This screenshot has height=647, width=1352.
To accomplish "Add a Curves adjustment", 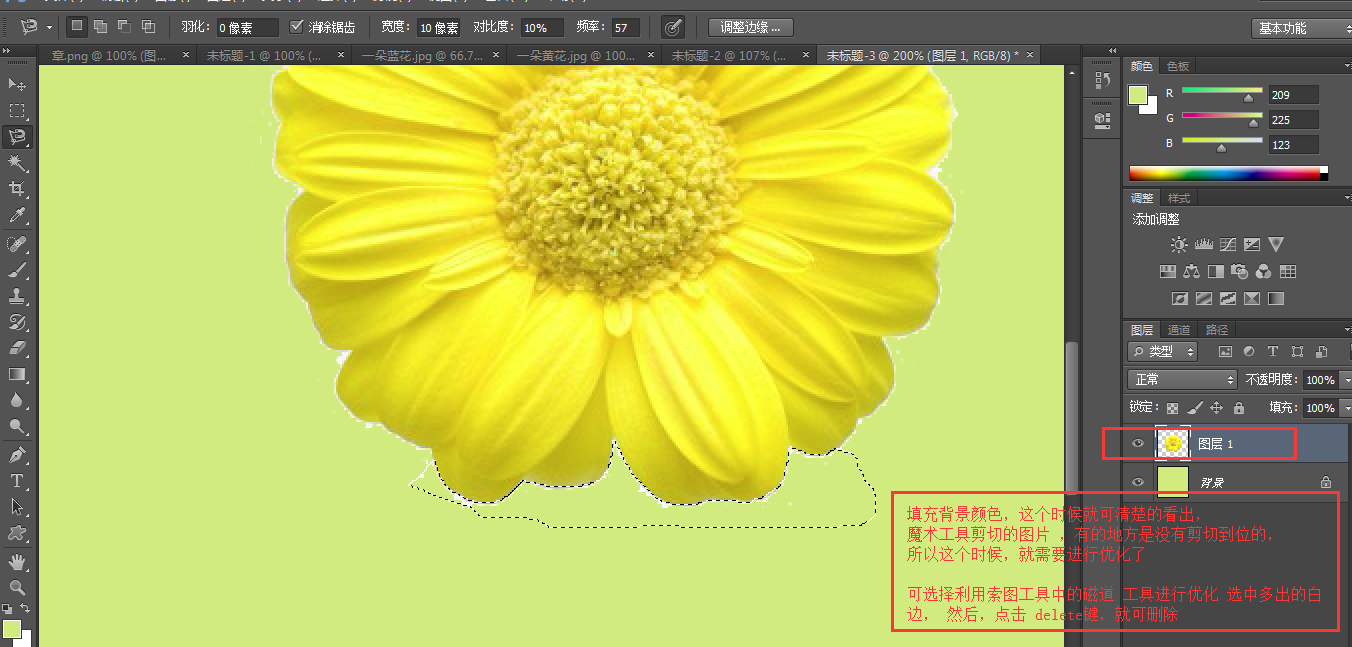I will point(1228,245).
